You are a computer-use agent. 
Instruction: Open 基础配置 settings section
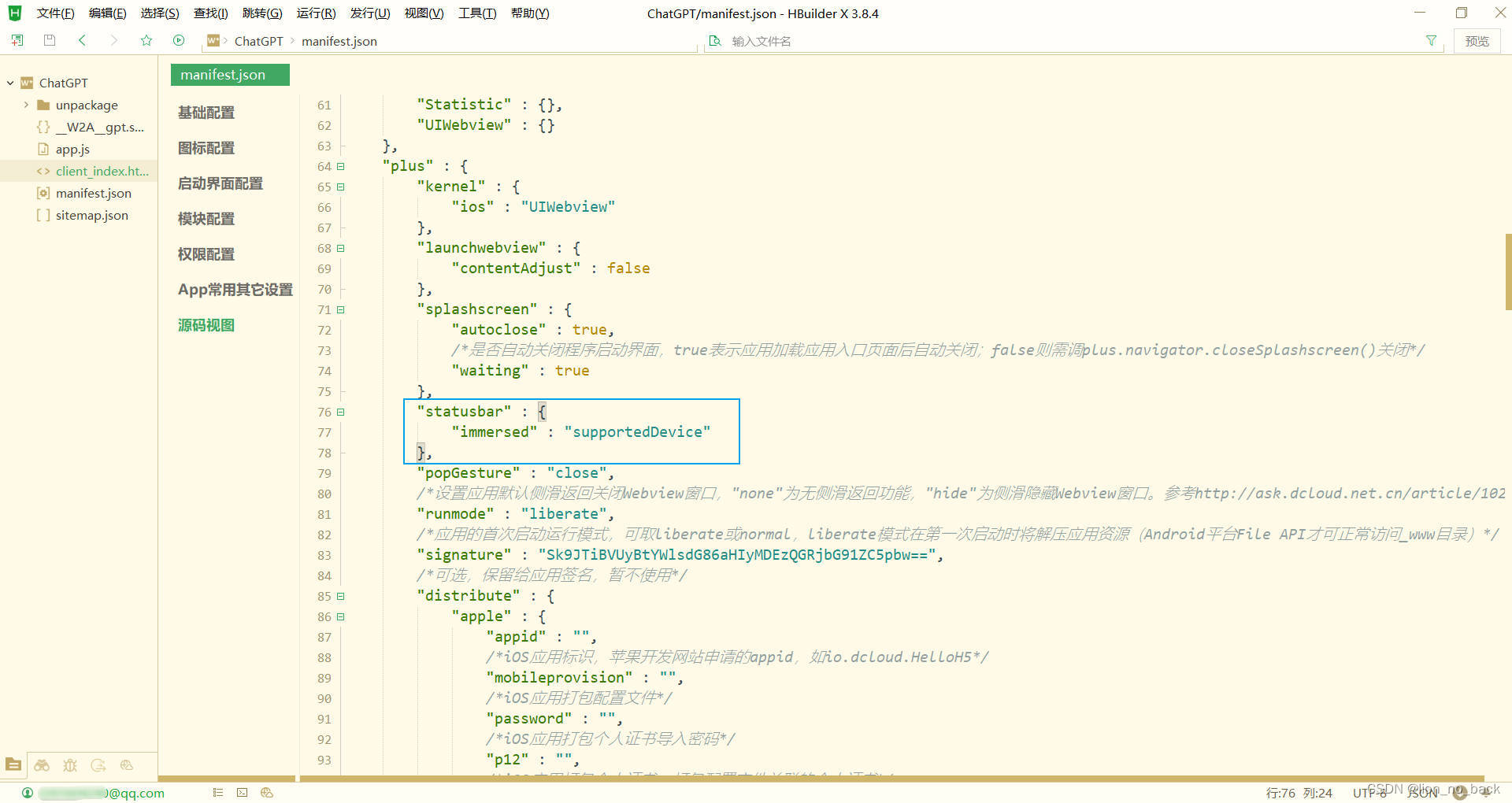click(206, 113)
